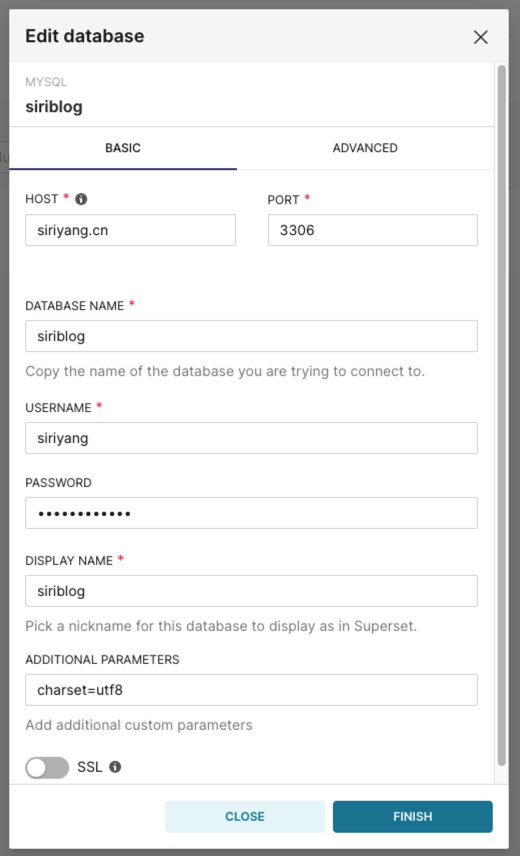Click the SSL label text
This screenshot has width=520, height=856.
coord(89,767)
